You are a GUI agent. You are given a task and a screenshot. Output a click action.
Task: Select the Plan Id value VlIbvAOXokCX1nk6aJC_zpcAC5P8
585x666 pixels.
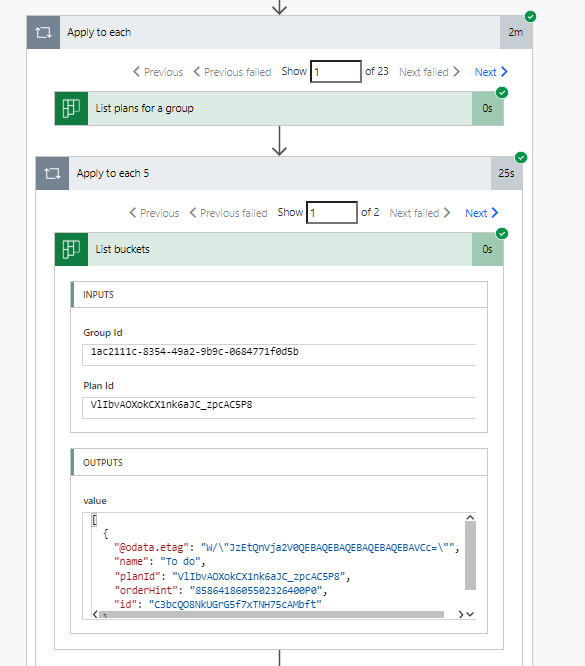pyautogui.click(x=171, y=405)
